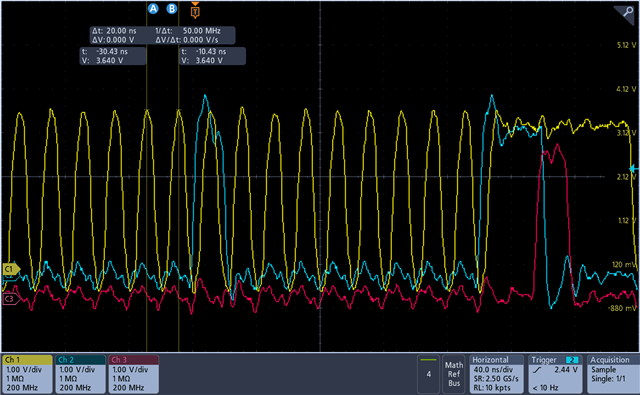
Task: Select the C1 channel ground handle
Action: tap(11, 269)
